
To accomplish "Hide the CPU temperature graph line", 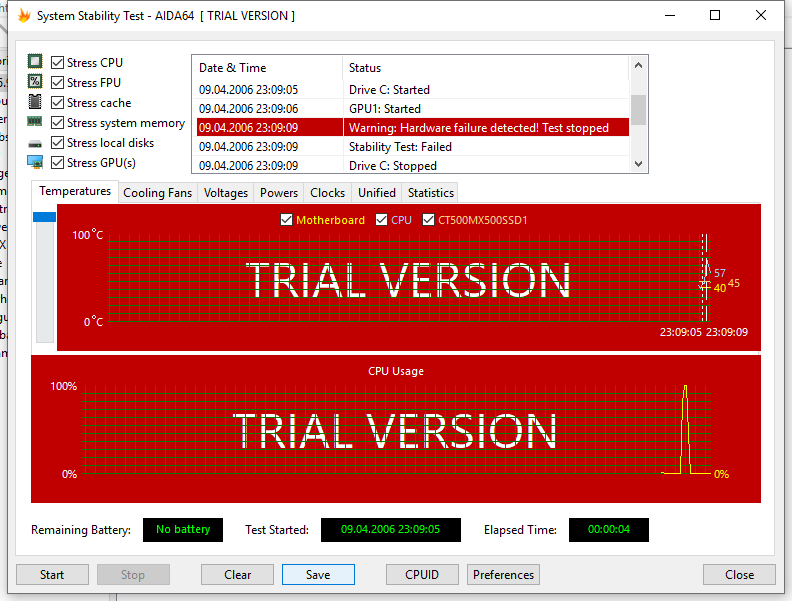I will tap(381, 220).
